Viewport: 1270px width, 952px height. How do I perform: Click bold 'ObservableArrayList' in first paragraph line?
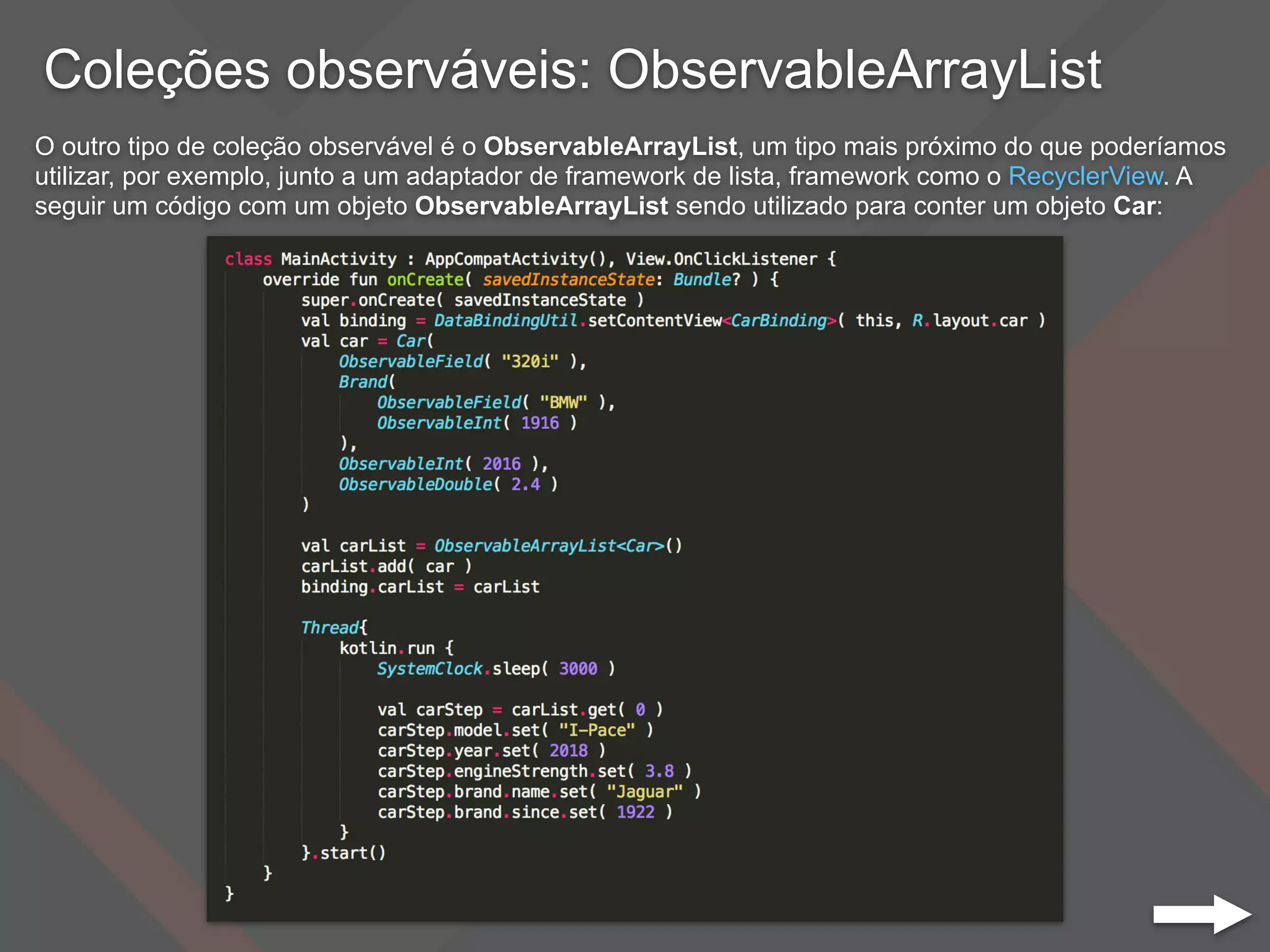pos(610,147)
